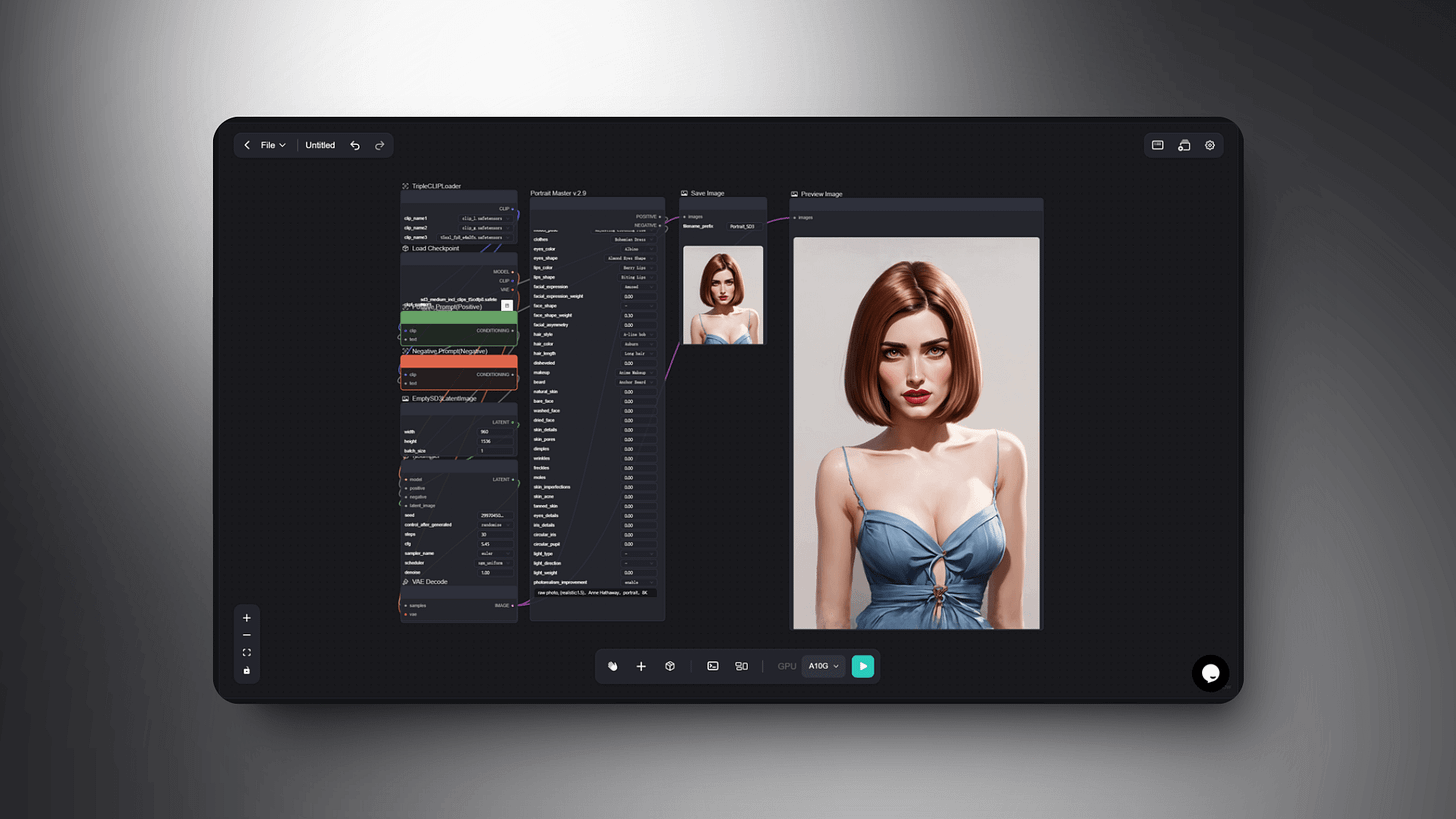Click facial_expression_weight value slider
The width and height of the screenshot is (1456, 819).
point(637,296)
